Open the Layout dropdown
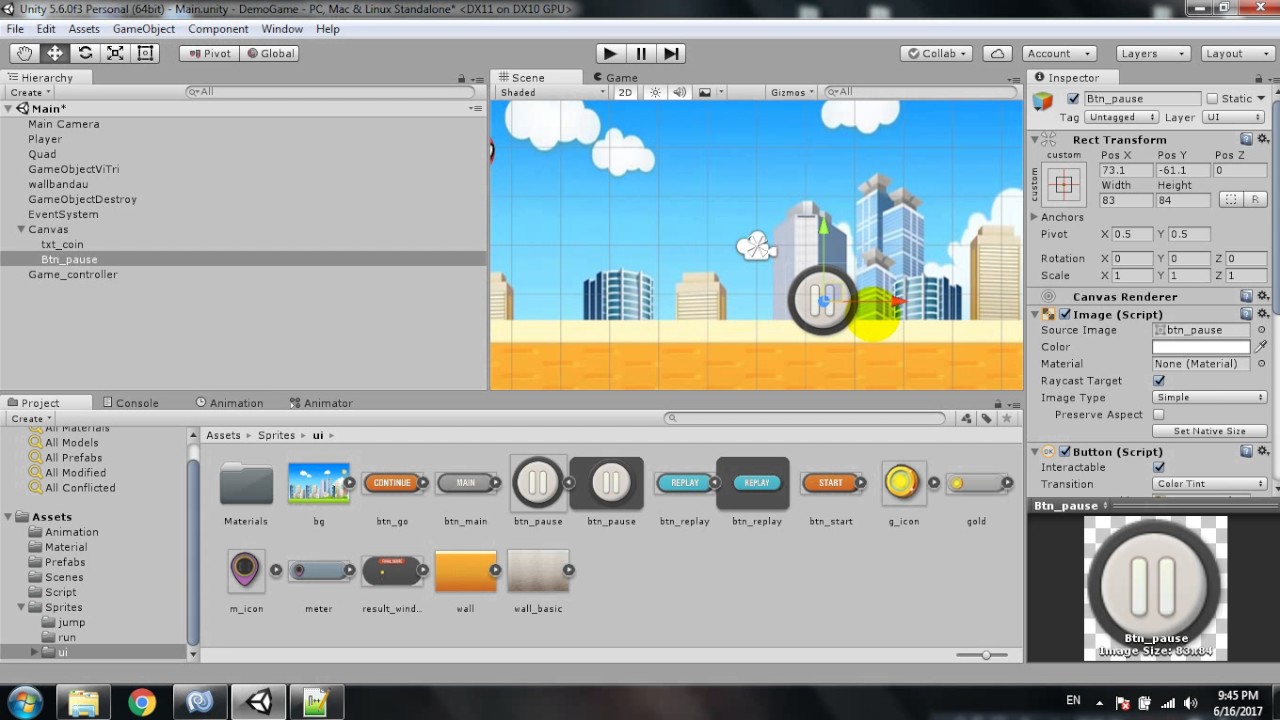 tap(1237, 53)
